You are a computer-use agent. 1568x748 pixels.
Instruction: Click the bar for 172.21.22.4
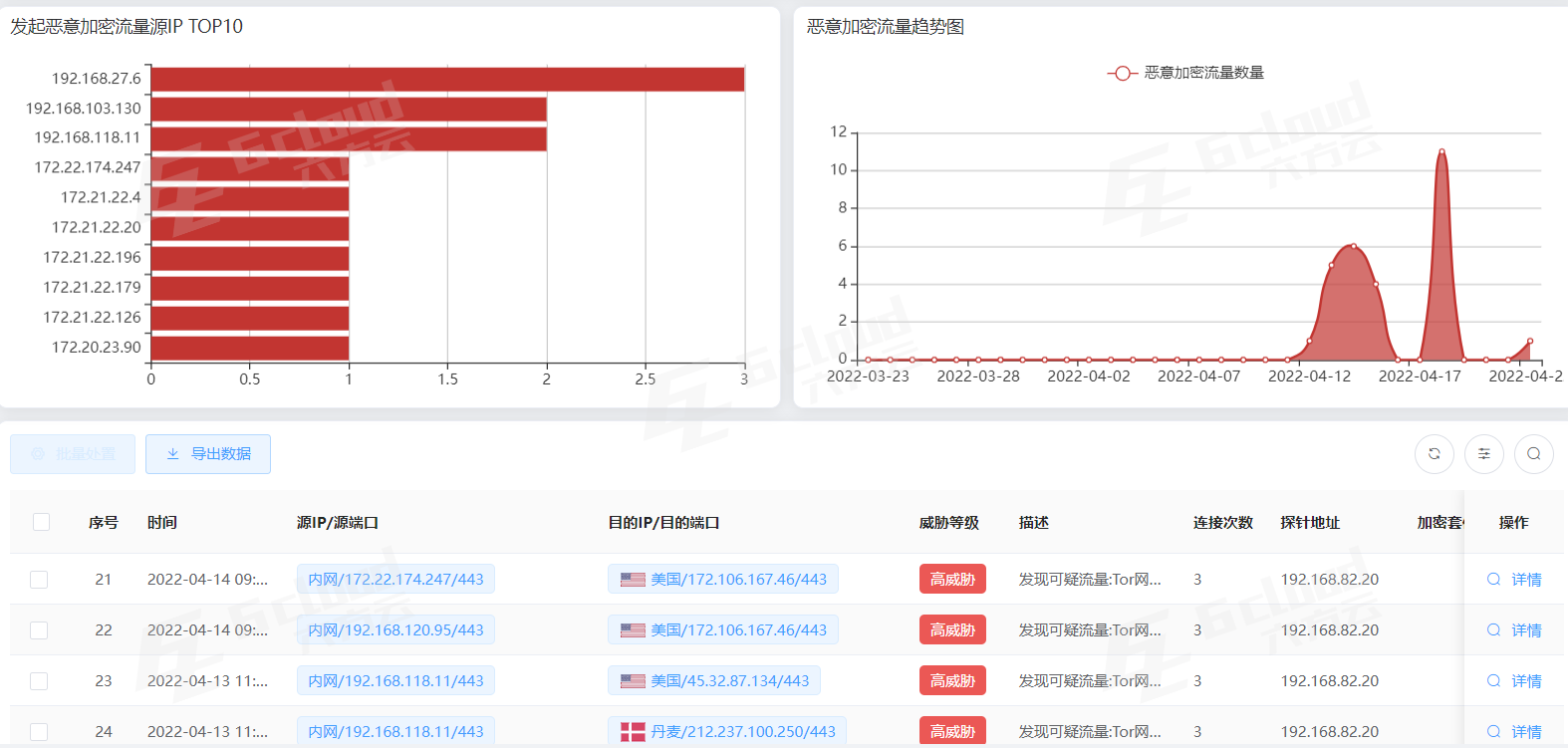250,198
